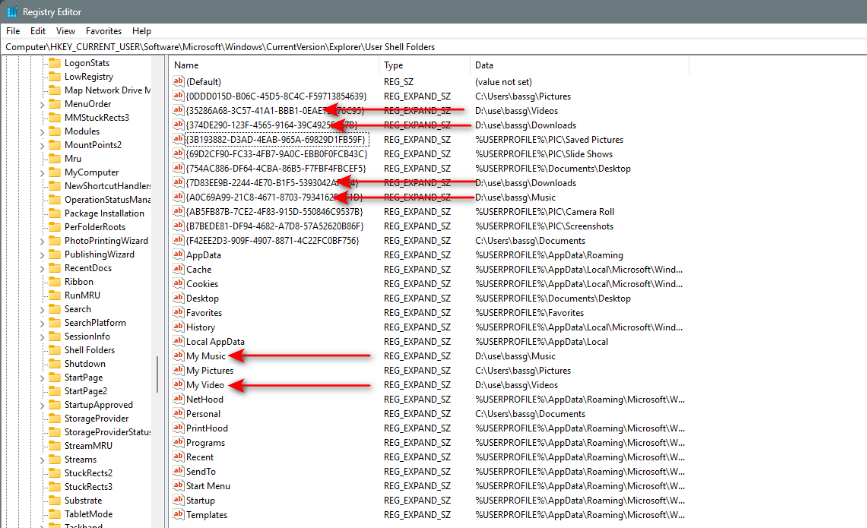Image resolution: width=867 pixels, height=528 pixels.
Task: Open the Help menu
Action: tap(142, 31)
